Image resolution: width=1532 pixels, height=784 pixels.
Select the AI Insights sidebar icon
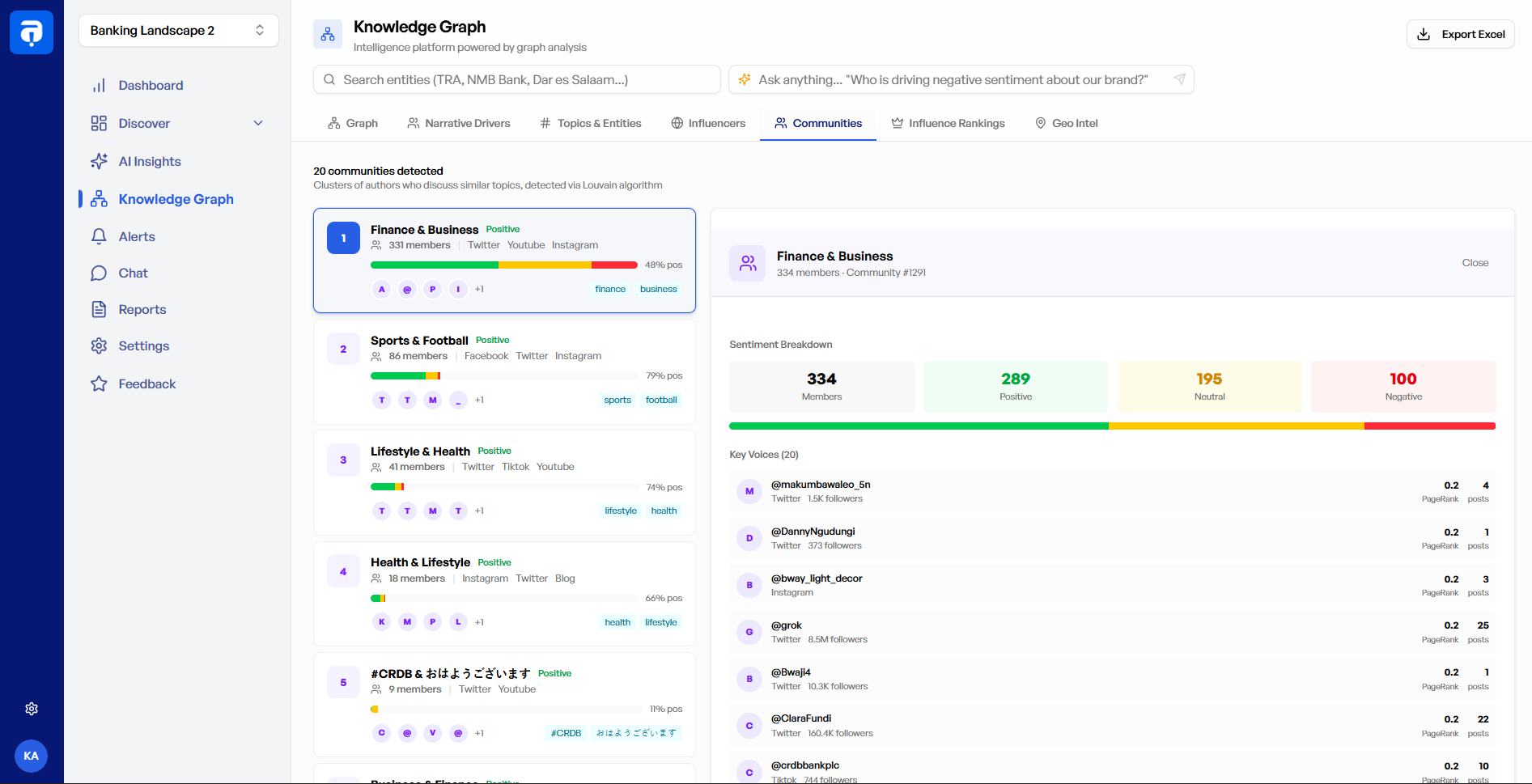[x=98, y=161]
